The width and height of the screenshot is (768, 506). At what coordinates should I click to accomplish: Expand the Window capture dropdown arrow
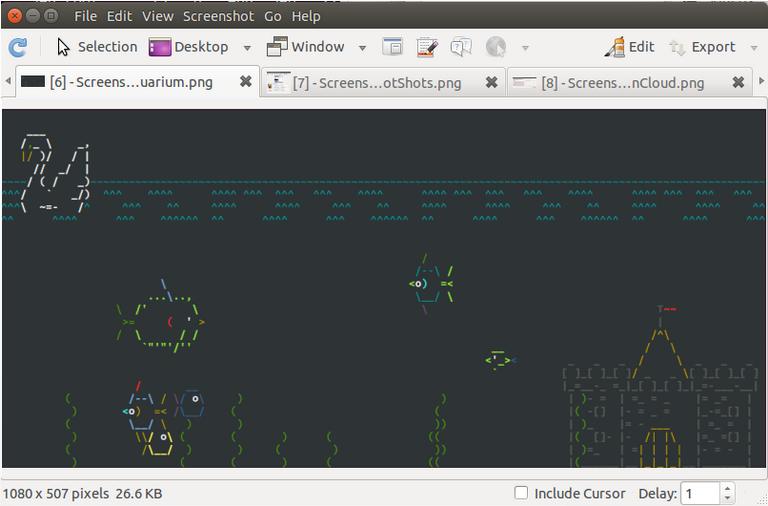pos(362,48)
